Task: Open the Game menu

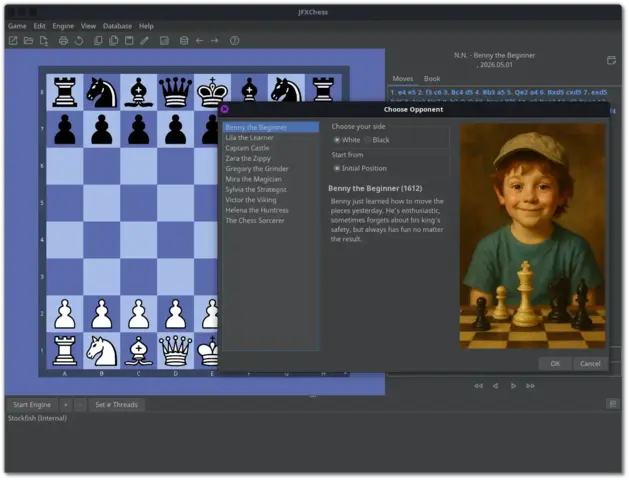Action: [x=17, y=26]
